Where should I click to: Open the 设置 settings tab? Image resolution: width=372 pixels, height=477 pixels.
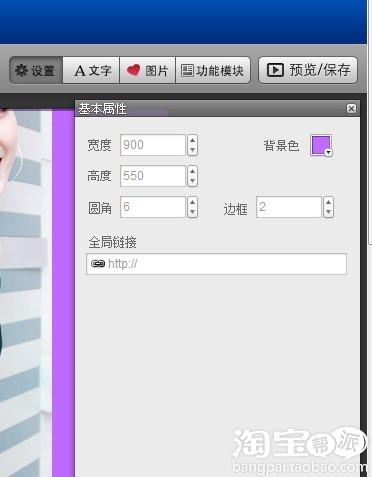(x=36, y=70)
